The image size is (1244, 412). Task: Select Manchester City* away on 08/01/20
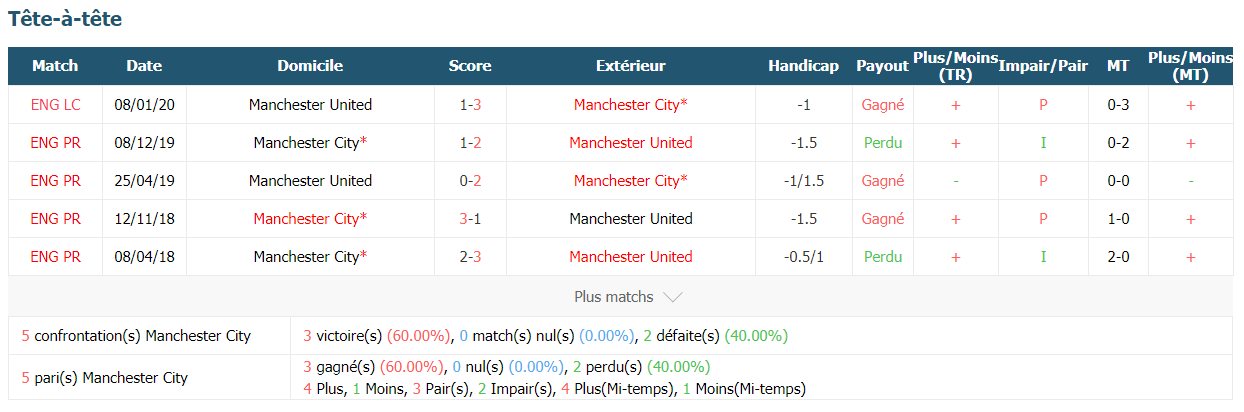(631, 105)
